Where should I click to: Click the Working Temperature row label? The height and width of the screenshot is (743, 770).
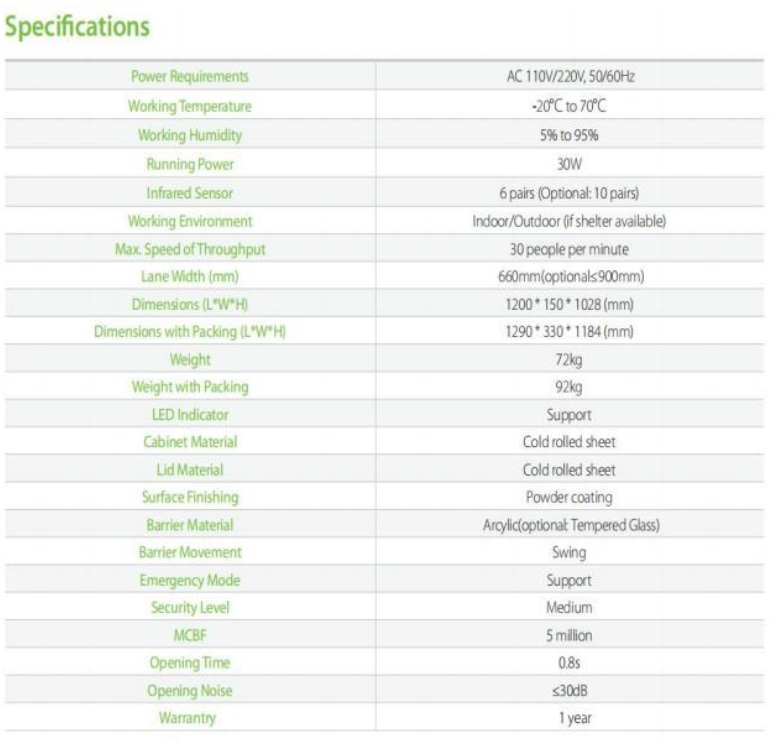190,106
